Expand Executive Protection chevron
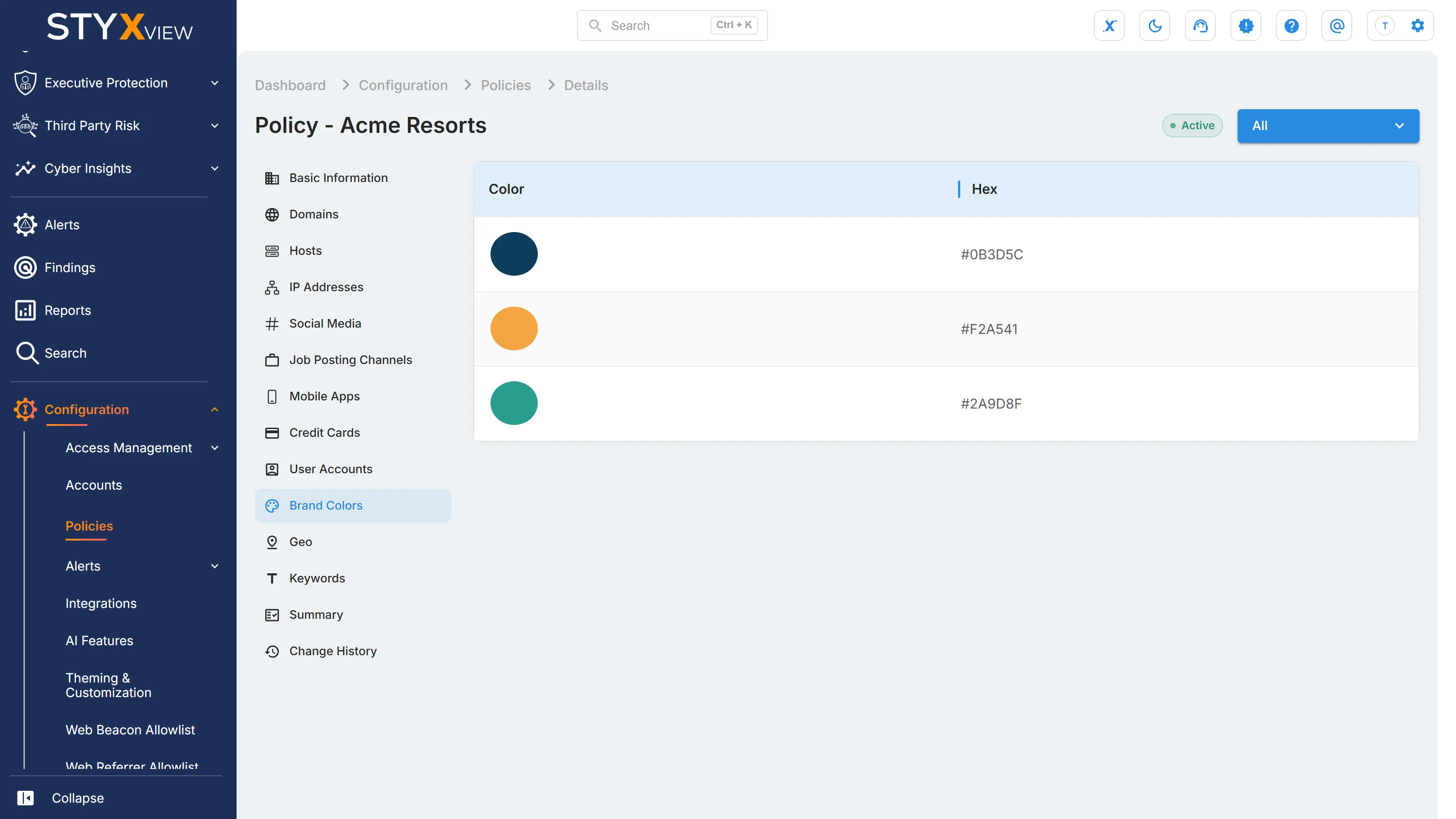 click(215, 83)
